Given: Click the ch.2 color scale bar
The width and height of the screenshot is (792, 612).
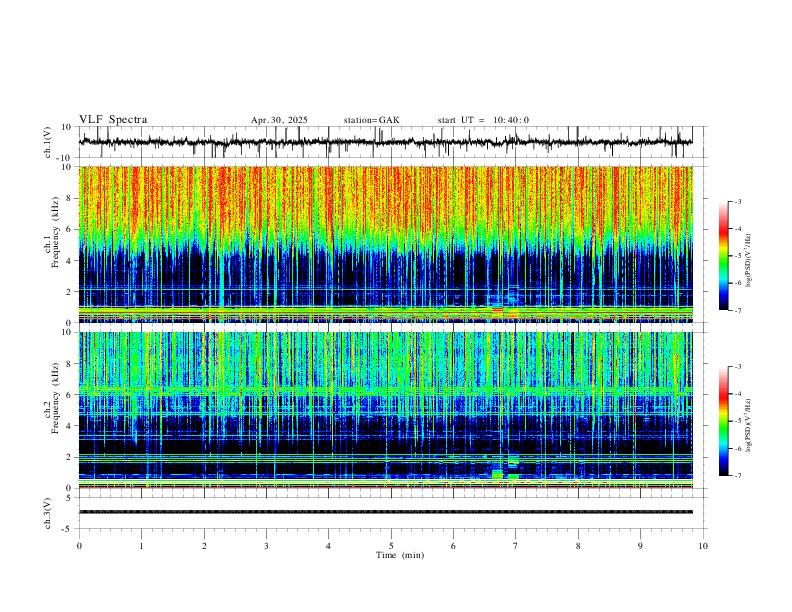Looking at the screenshot, I should (x=723, y=421).
